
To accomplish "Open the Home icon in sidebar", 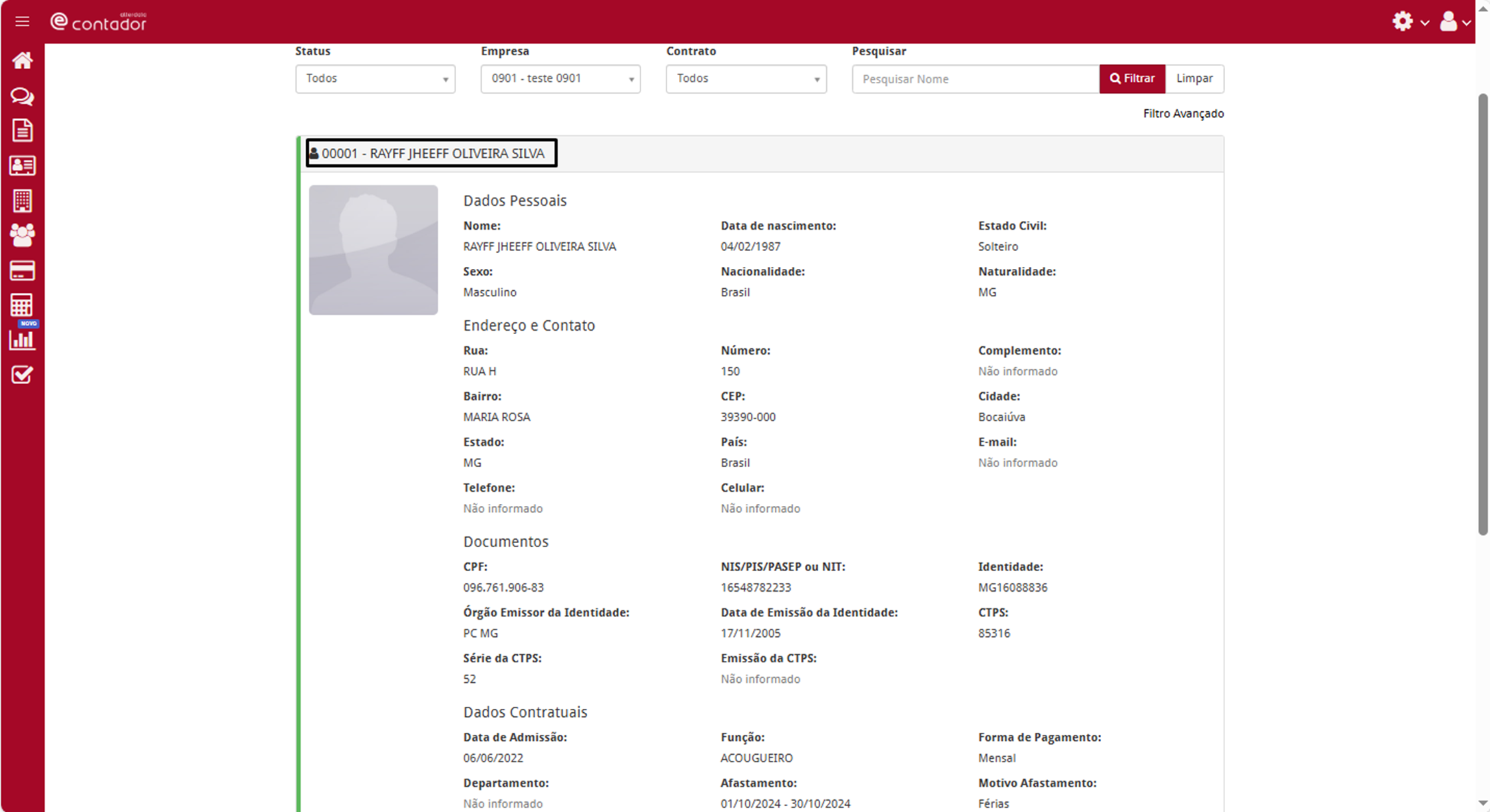I will (22, 61).
